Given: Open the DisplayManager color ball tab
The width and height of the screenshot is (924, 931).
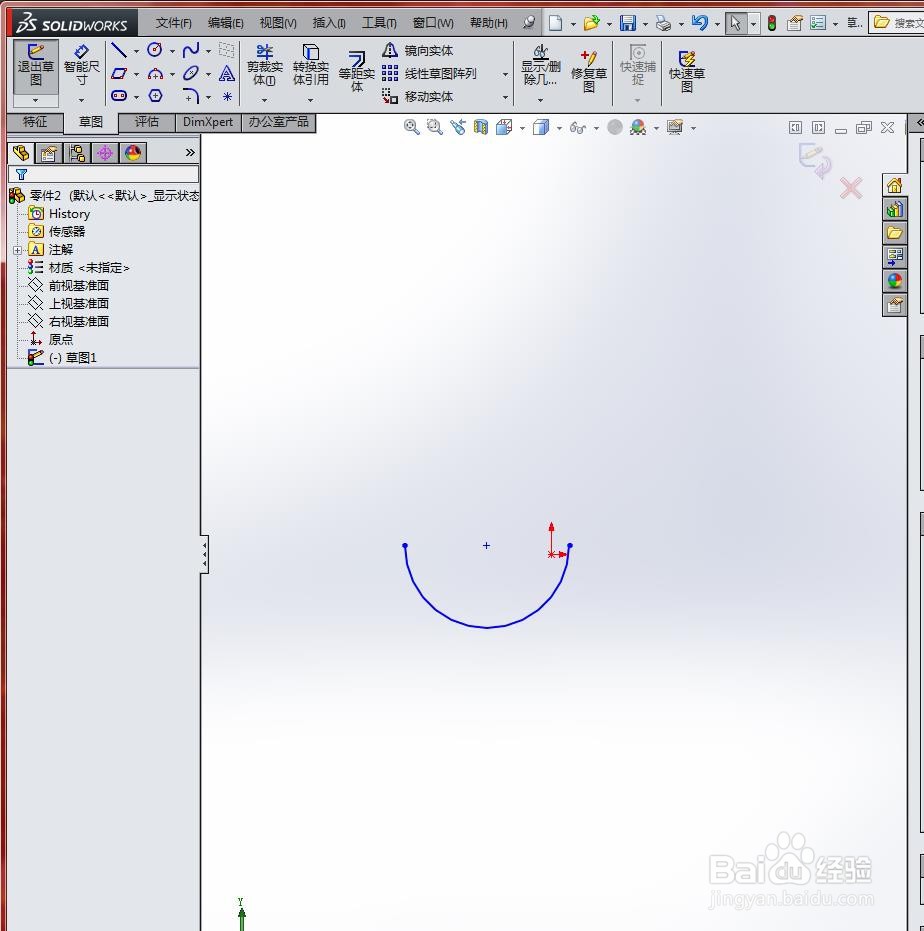Looking at the screenshot, I should click(x=133, y=153).
